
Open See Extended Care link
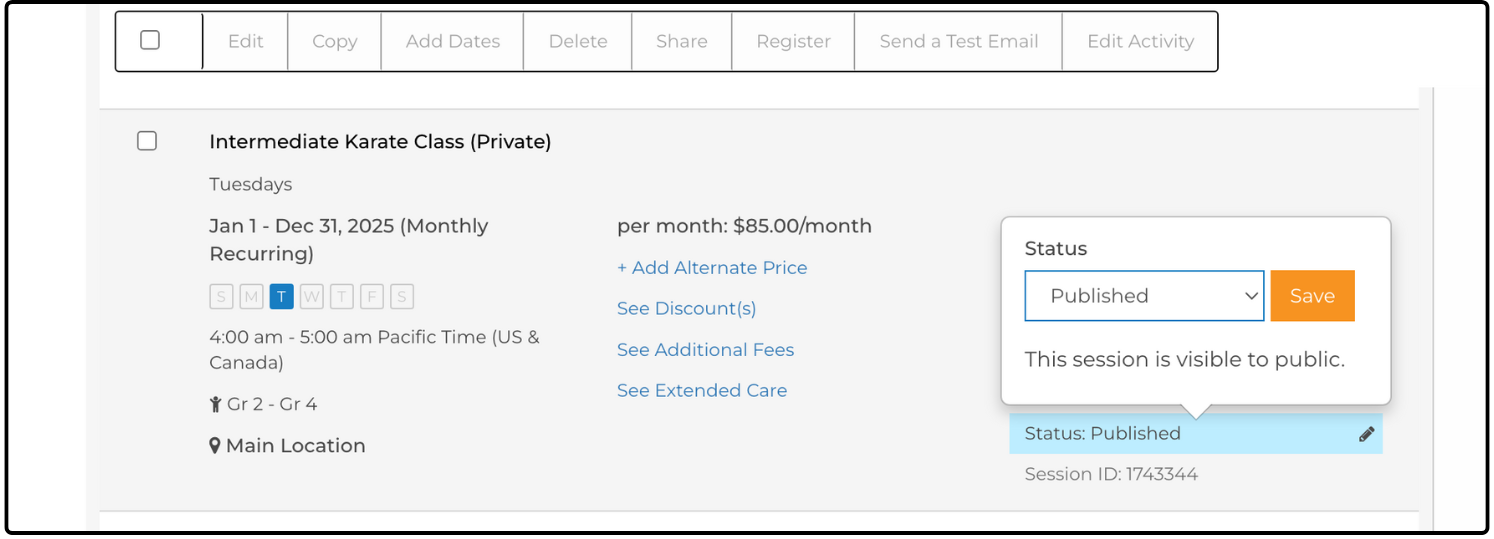(701, 391)
